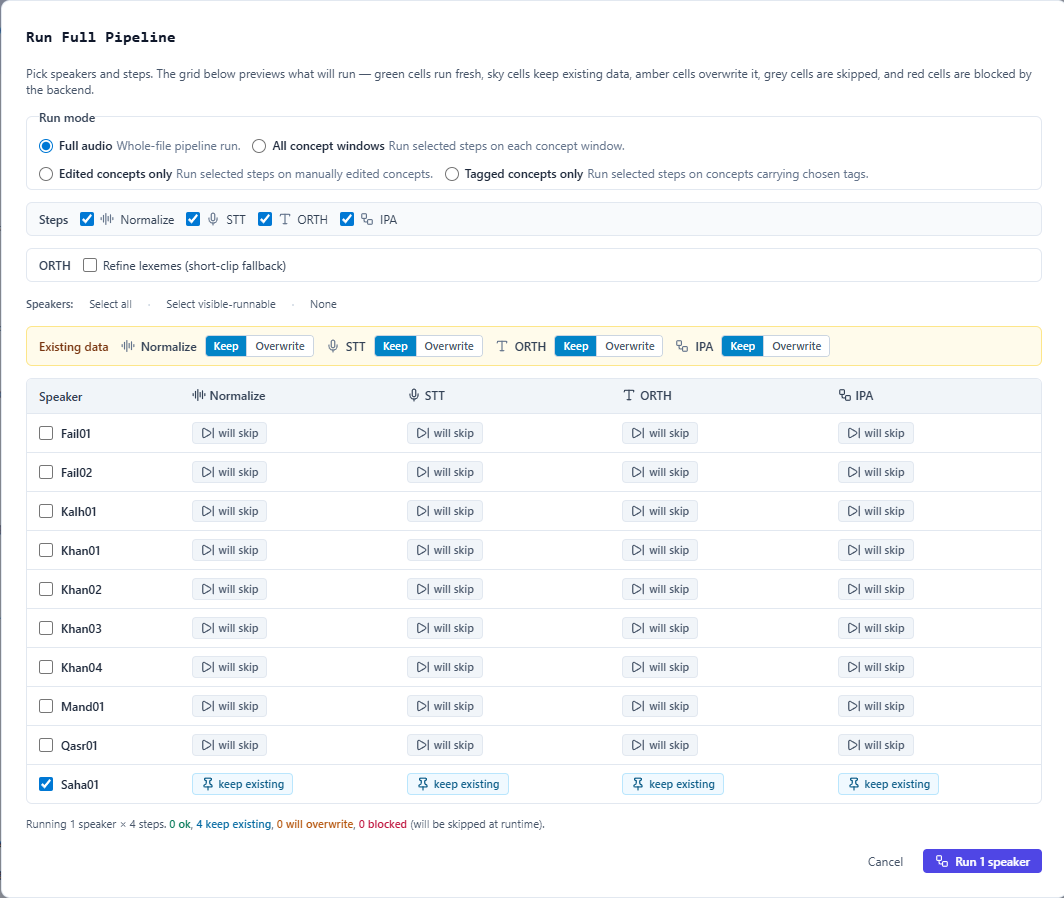Viewport: 1064px width, 898px height.
Task: Click pin icon in Saha01 Normalize cell
Action: (x=208, y=784)
